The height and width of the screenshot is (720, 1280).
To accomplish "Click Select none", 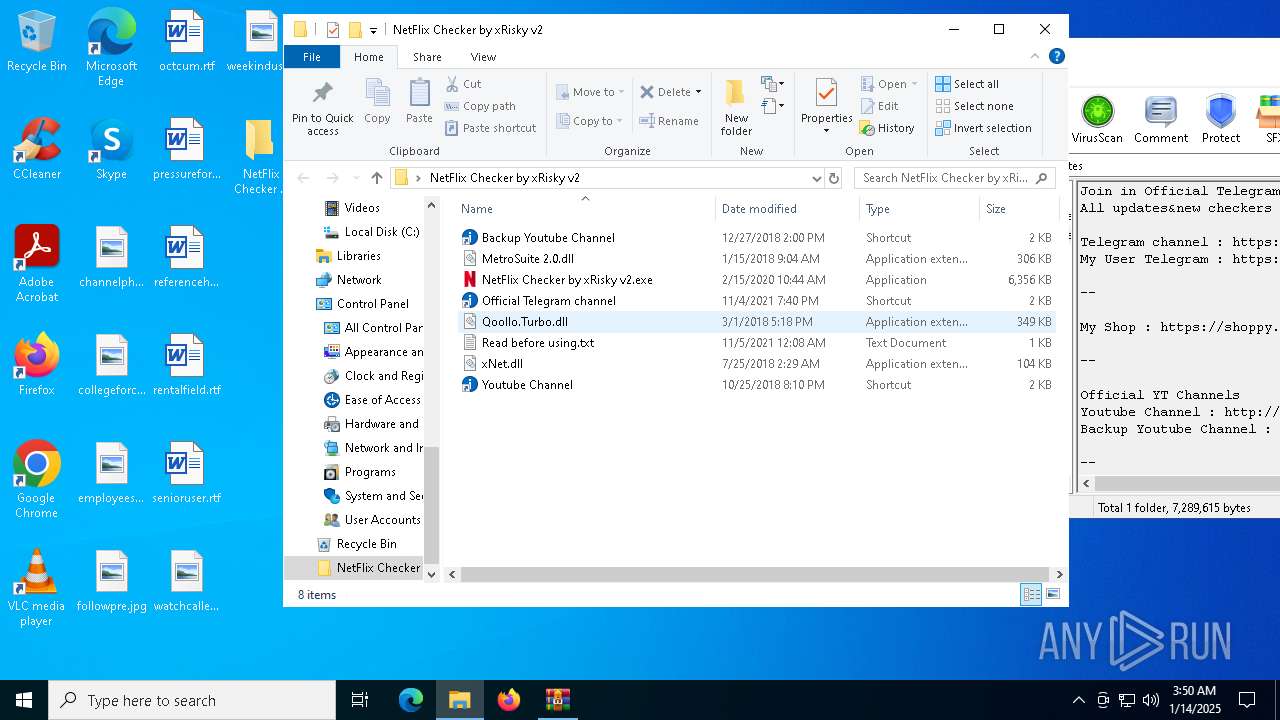I will tap(974, 106).
